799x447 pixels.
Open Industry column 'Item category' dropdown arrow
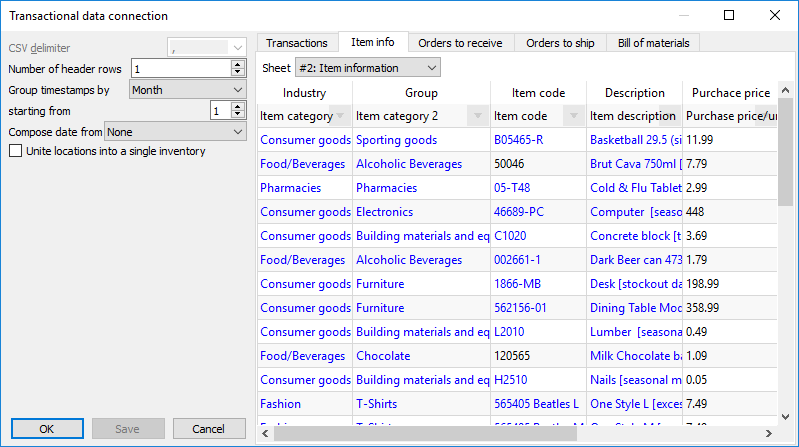tap(340, 116)
